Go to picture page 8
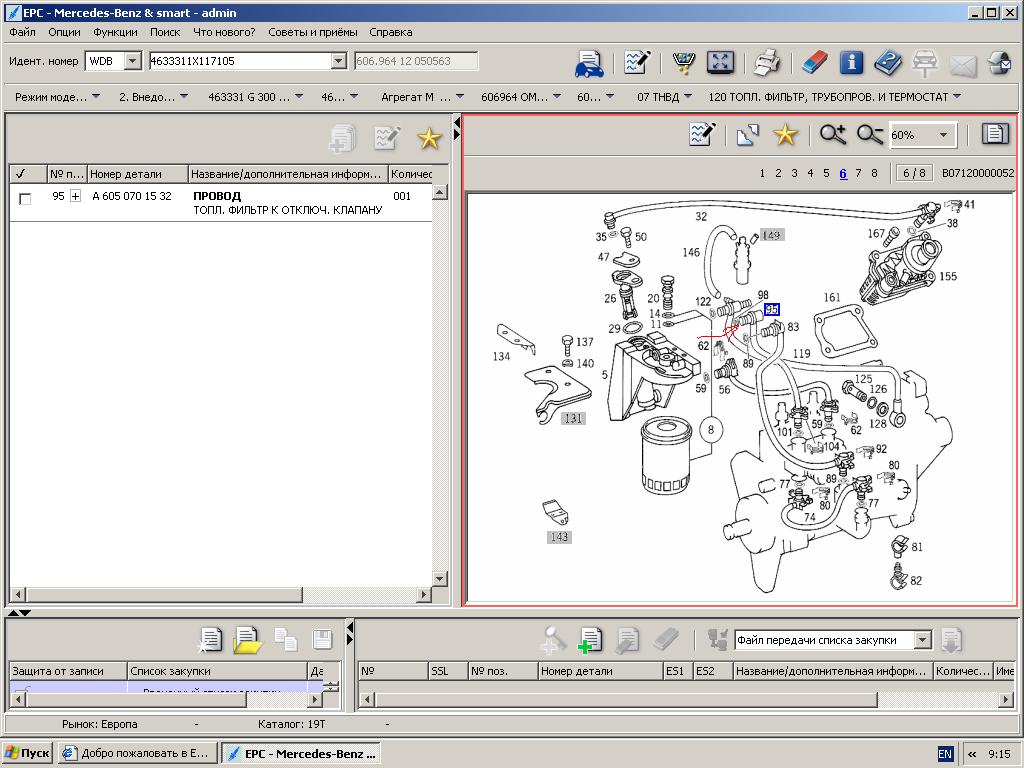This screenshot has height=768, width=1024. tap(874, 173)
